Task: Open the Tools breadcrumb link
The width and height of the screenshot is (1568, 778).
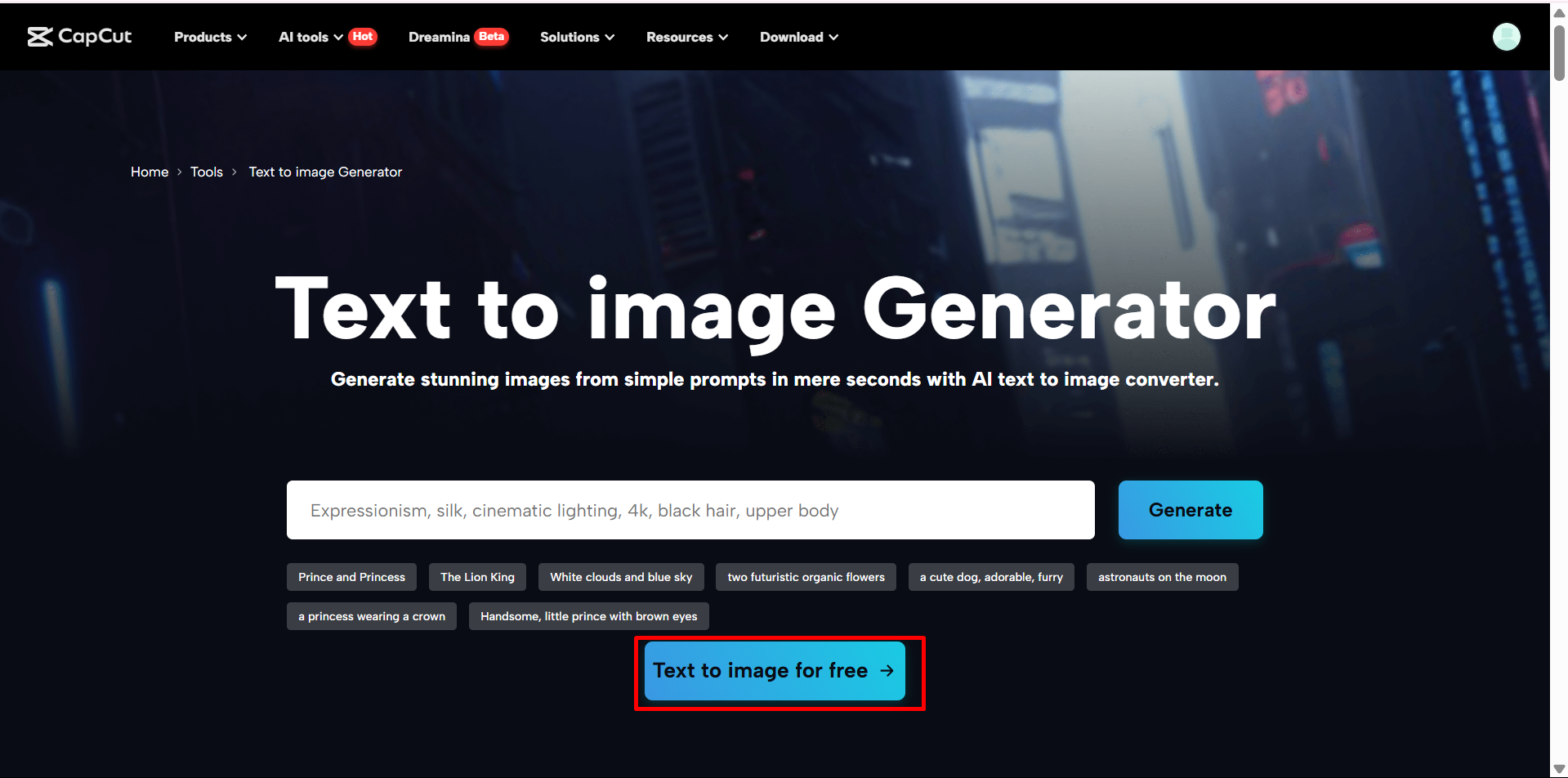Action: 206,172
